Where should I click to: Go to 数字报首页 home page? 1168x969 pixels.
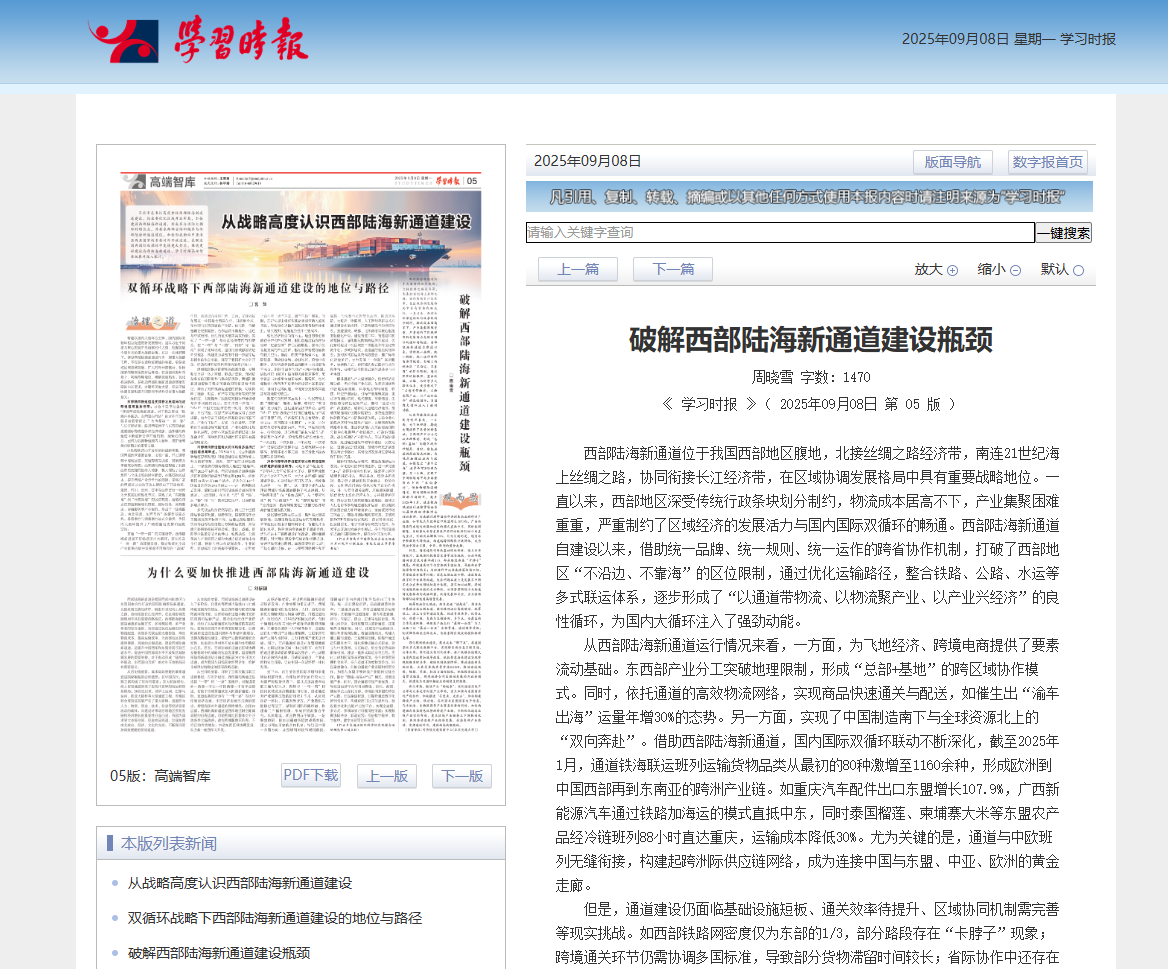(1047, 162)
